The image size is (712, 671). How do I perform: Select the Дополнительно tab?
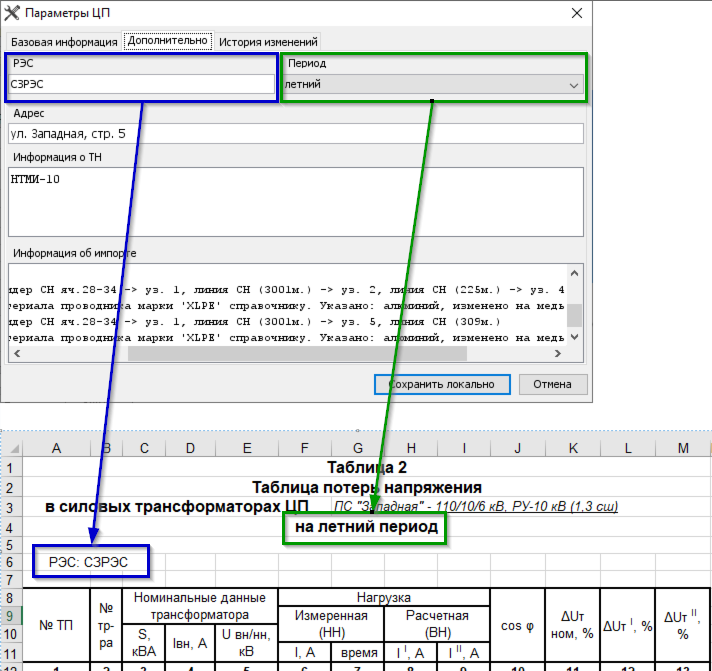(168, 41)
